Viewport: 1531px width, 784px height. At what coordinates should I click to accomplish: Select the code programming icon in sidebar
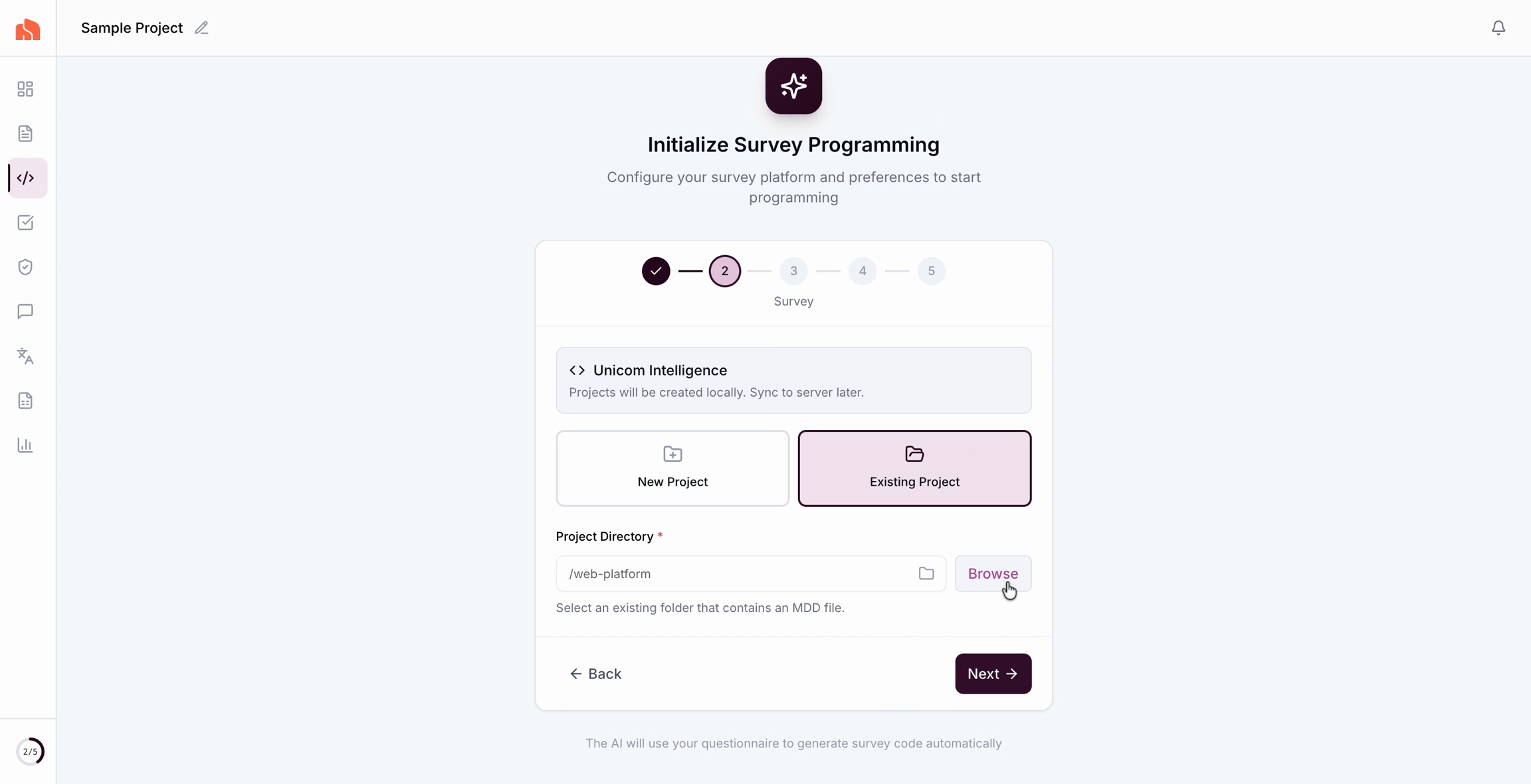tap(27, 178)
